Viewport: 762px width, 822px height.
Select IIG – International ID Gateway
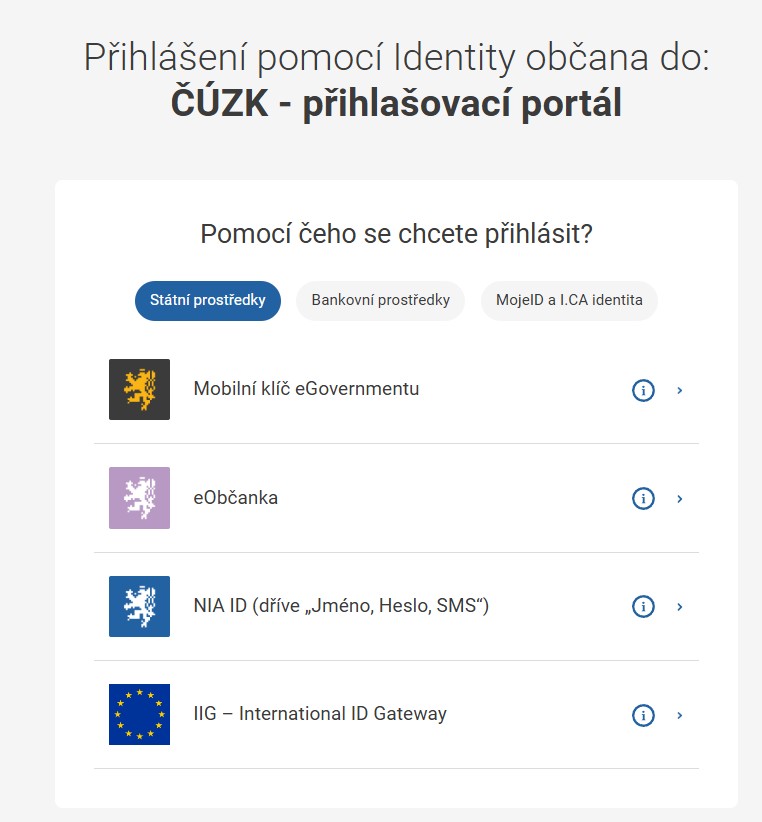320,714
